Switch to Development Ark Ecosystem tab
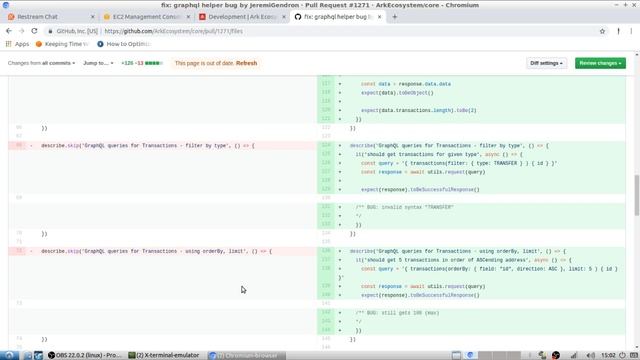640x360 pixels. (x=242, y=17)
